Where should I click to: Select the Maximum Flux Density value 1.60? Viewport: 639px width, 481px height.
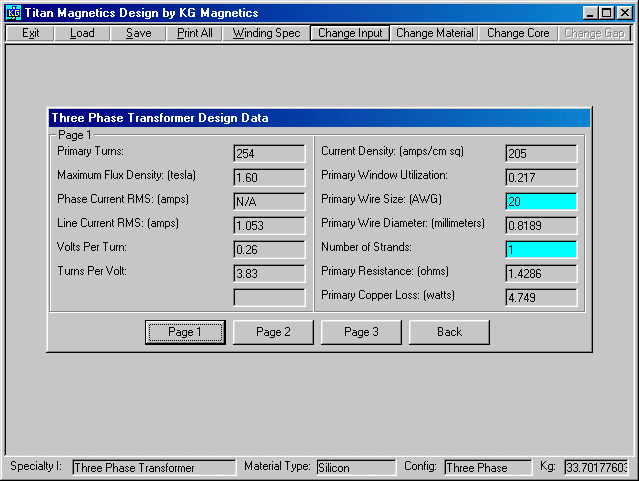269,178
